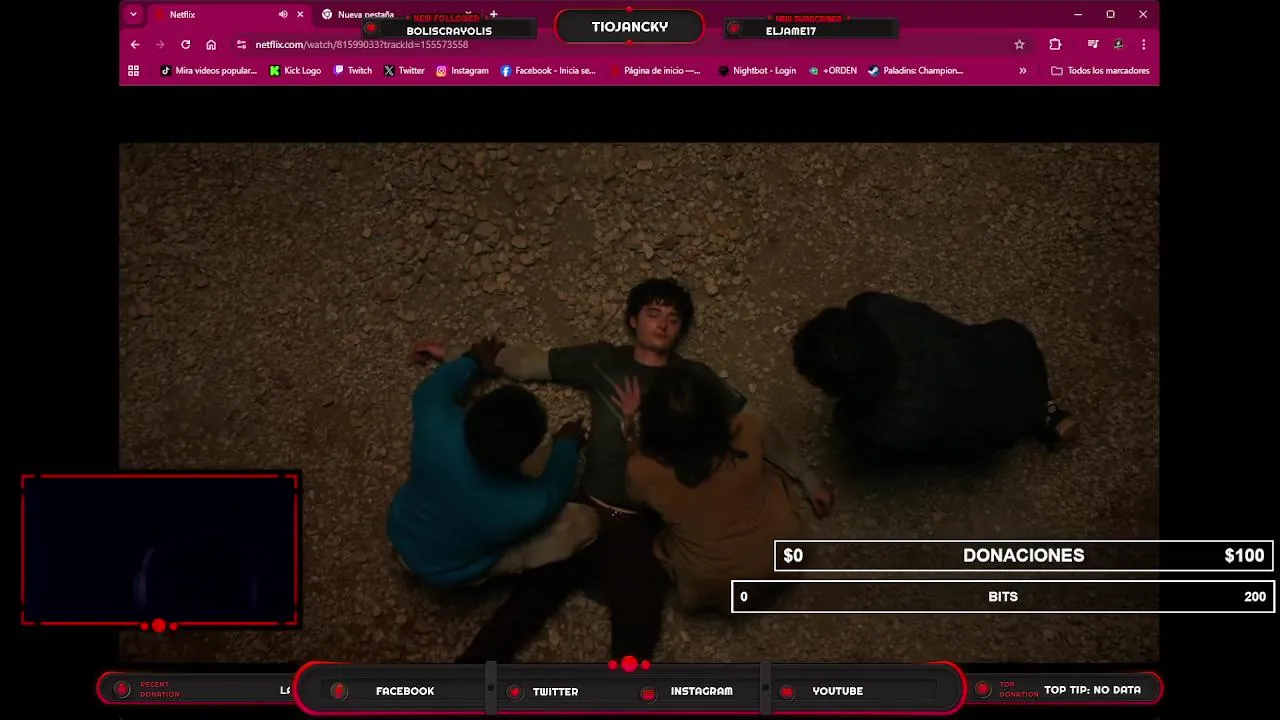Click the TIOJANCKY stream title badge
This screenshot has width=1280, height=720.
click(x=629, y=27)
